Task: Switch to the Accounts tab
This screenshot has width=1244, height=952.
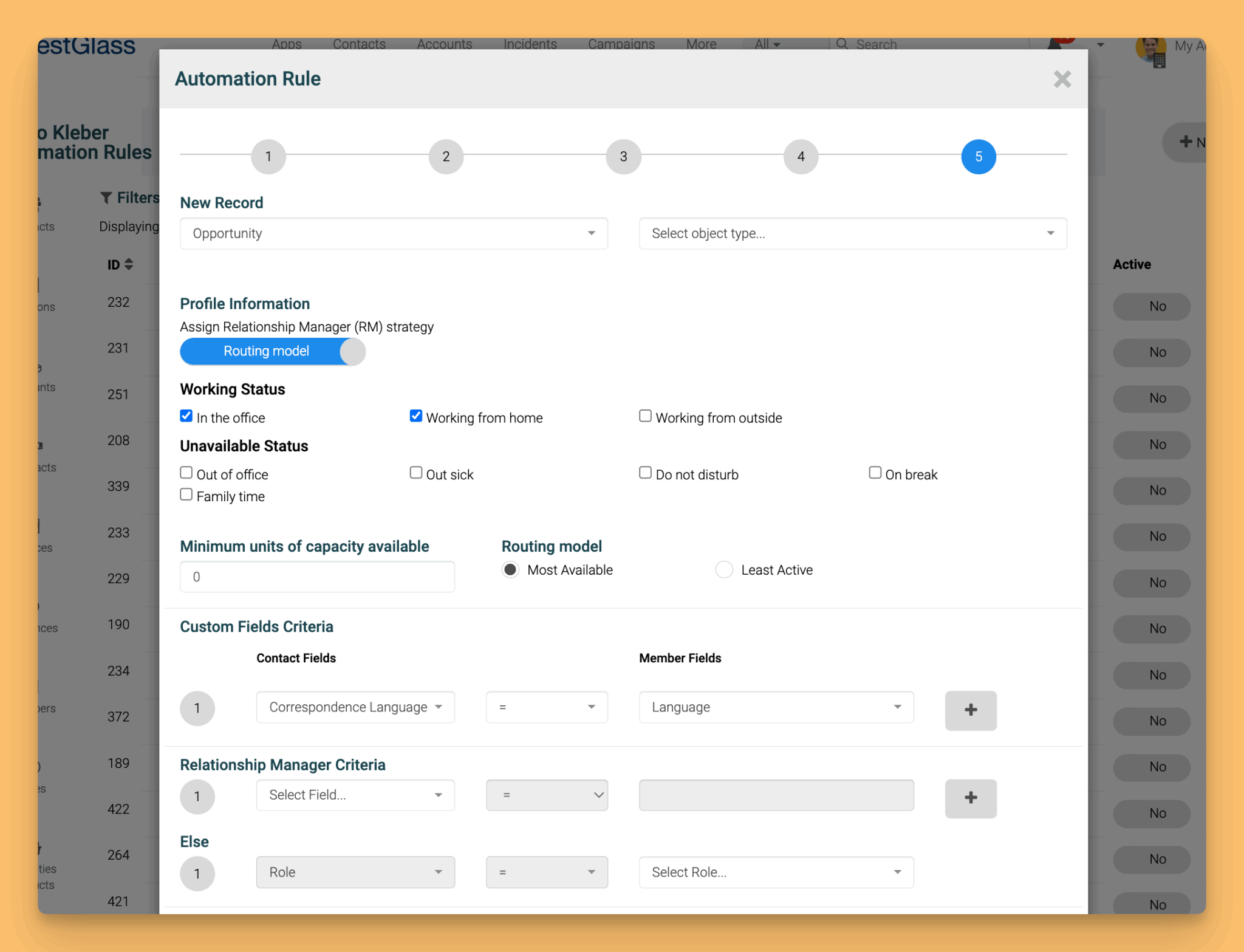Action: pos(444,44)
